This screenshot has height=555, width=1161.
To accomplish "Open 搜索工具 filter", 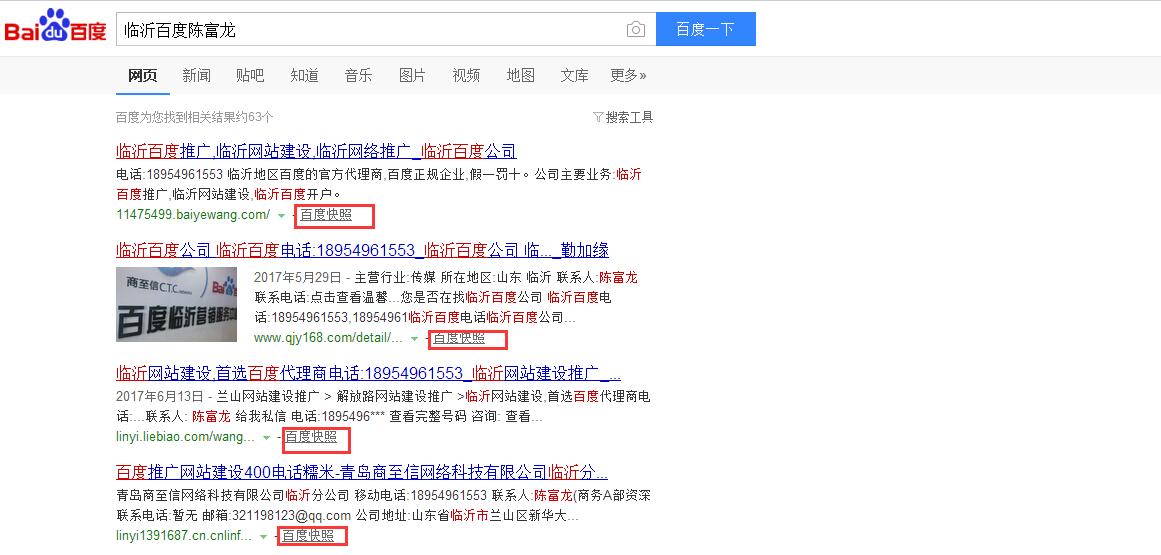I will tap(623, 117).
